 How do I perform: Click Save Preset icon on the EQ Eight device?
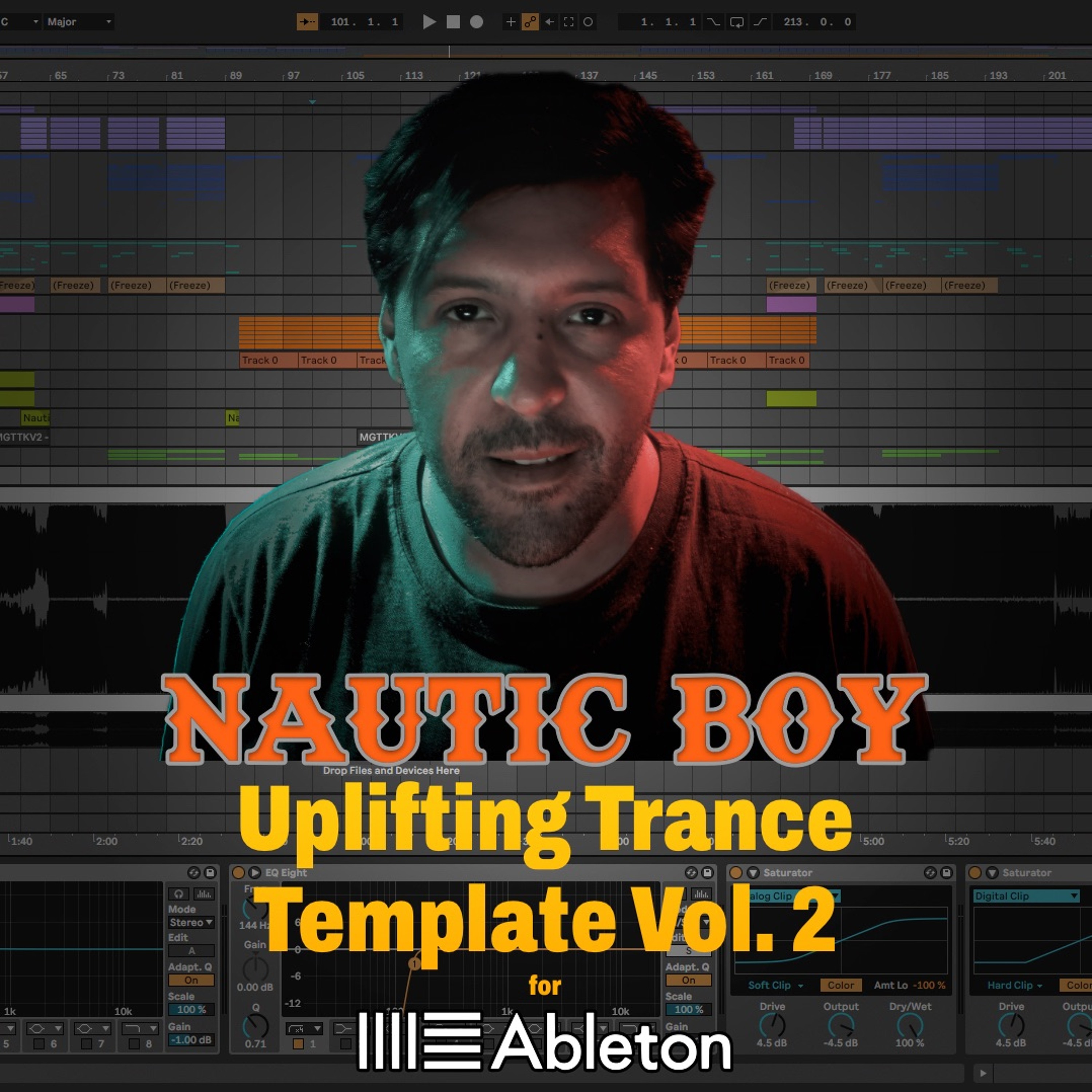coord(707,873)
